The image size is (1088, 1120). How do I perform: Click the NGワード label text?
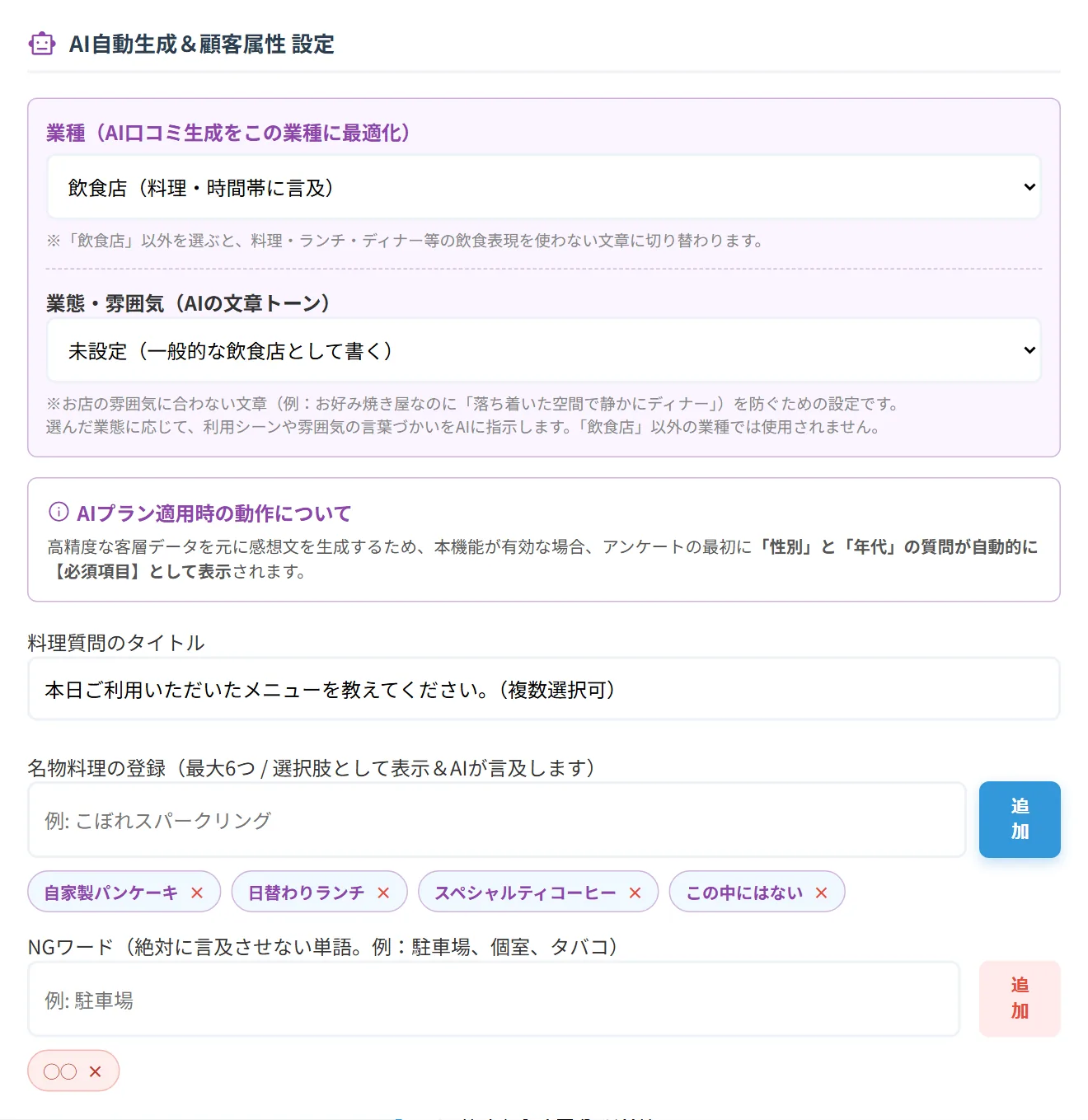pyautogui.click(x=323, y=947)
